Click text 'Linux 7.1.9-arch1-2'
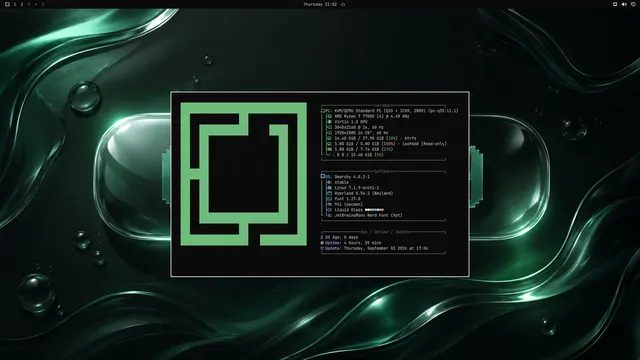The image size is (640, 360). tap(357, 188)
